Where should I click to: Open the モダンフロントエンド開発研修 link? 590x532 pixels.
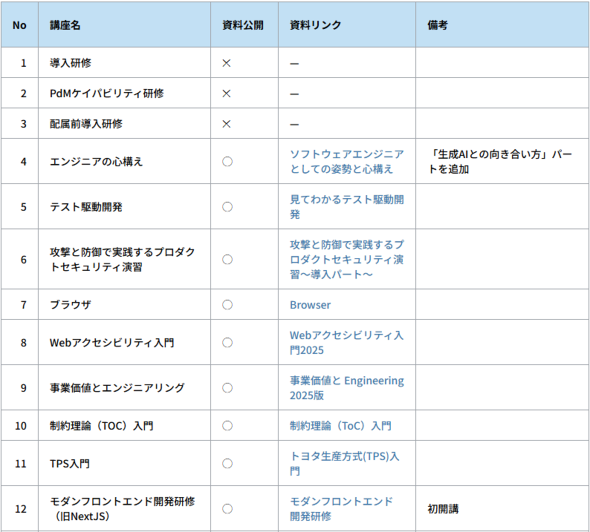[341, 509]
